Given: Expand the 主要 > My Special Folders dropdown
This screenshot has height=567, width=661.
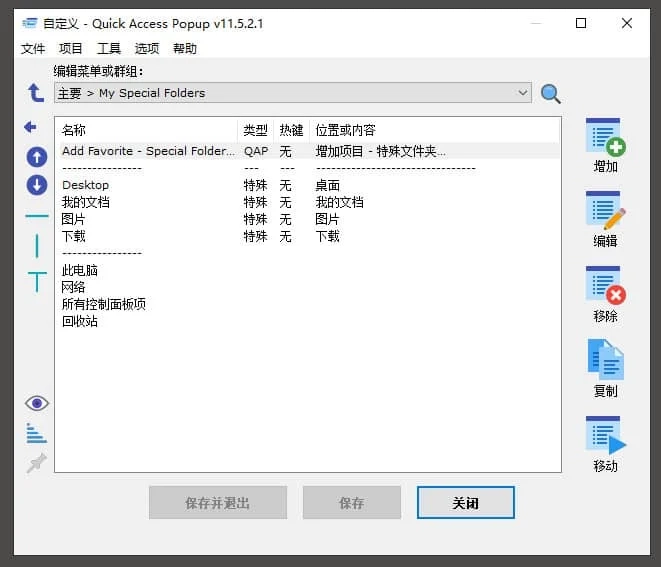Looking at the screenshot, I should pyautogui.click(x=523, y=93).
